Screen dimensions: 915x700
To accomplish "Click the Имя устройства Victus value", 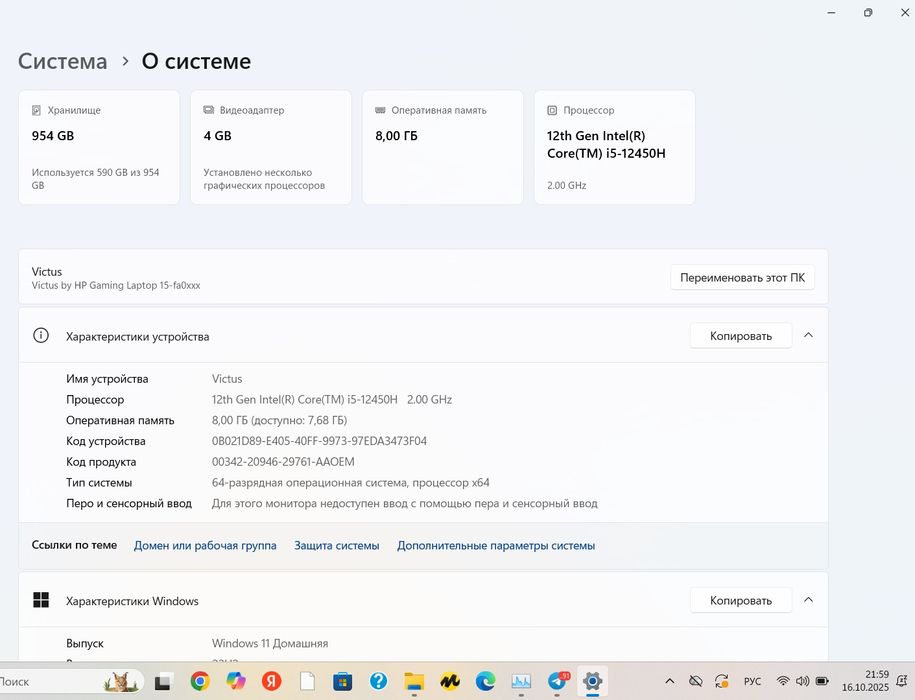I will (x=227, y=379).
